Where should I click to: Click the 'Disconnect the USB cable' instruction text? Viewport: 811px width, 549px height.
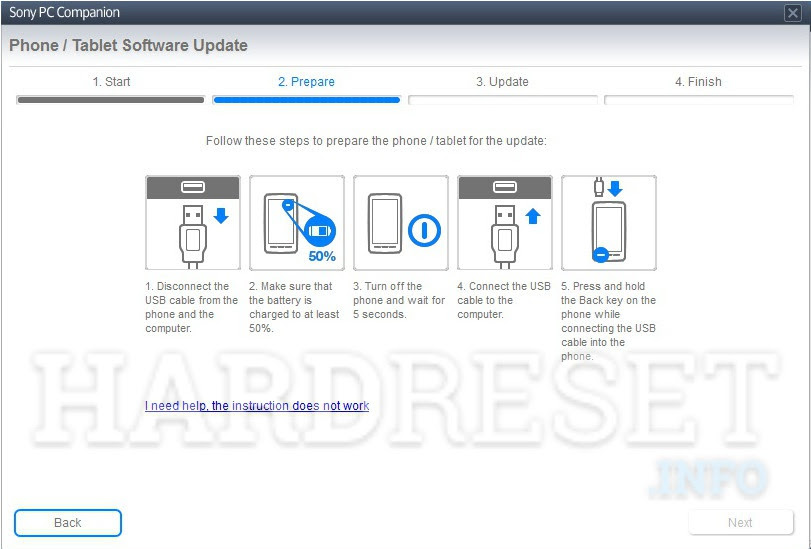tap(191, 307)
